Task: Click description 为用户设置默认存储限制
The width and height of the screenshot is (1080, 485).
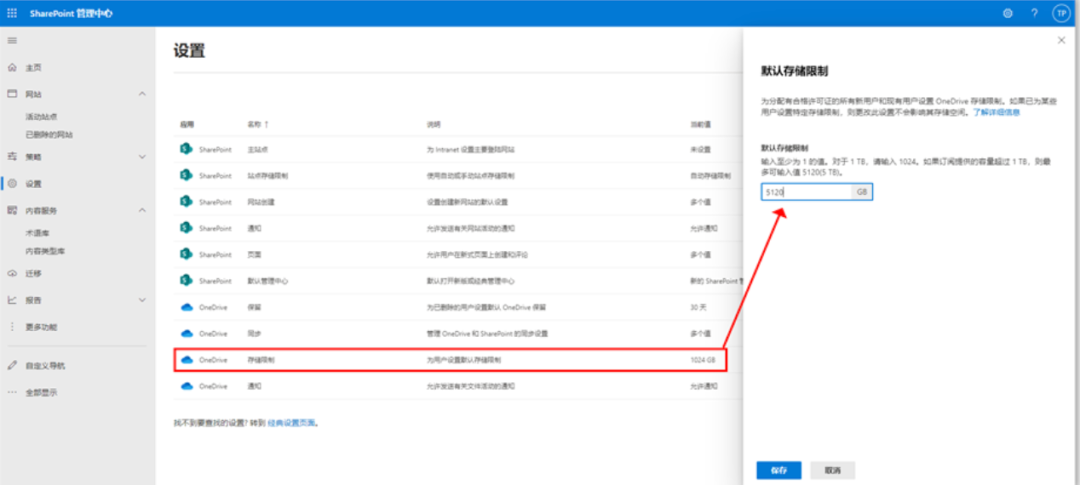Action: coord(464,360)
